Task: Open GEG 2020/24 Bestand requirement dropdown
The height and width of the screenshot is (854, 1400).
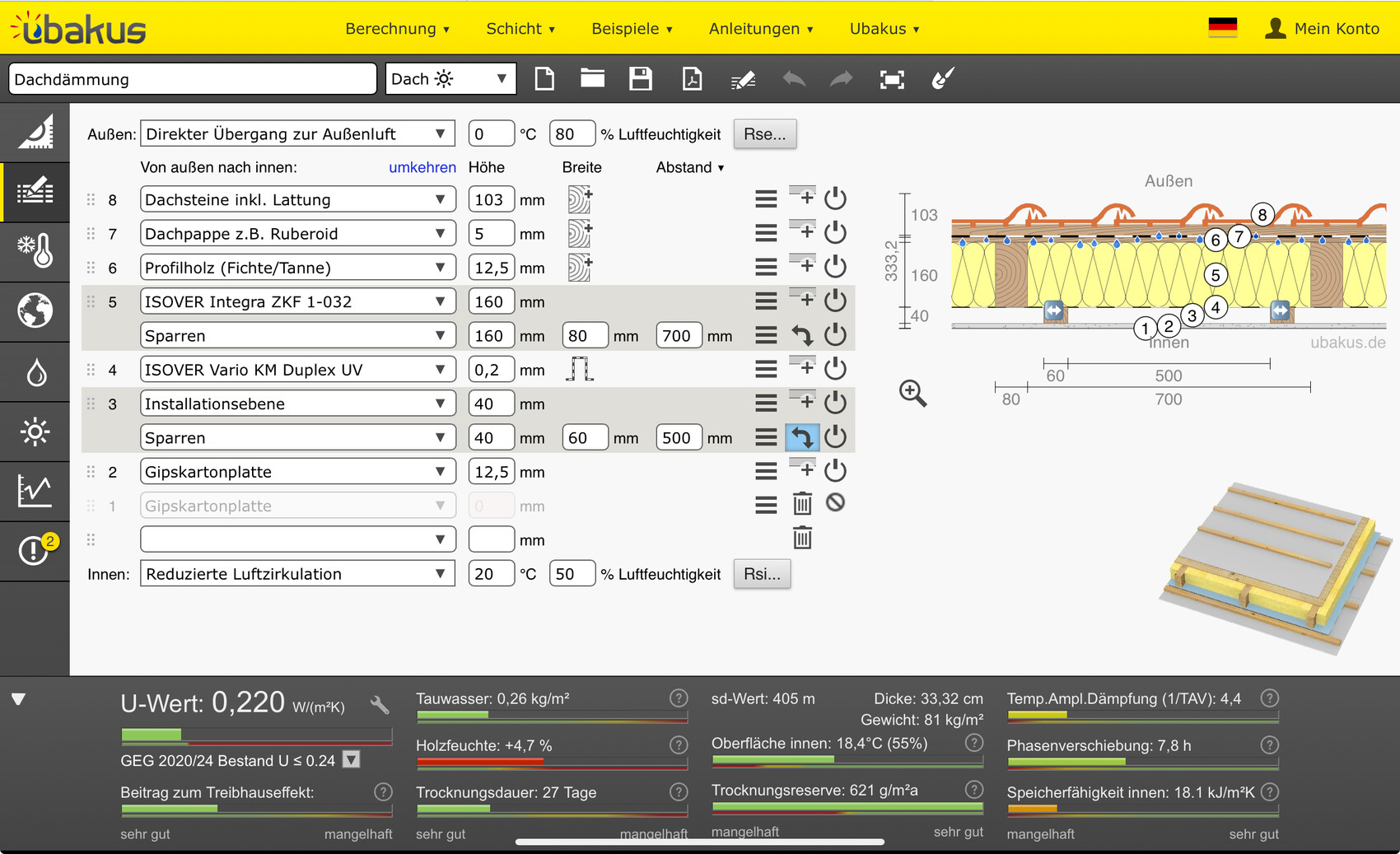Action: [x=352, y=759]
